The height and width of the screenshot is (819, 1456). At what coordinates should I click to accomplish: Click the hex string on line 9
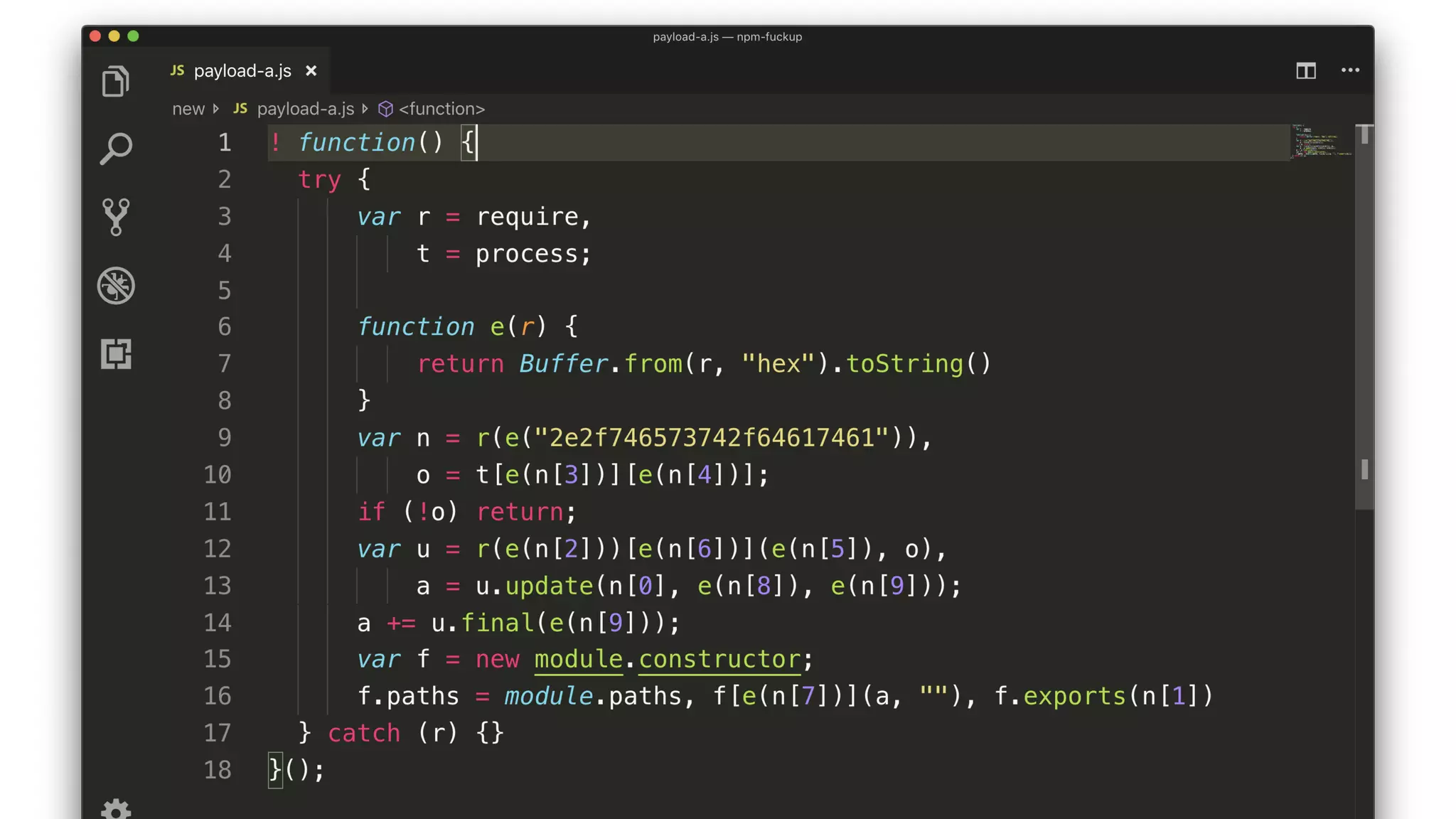[x=711, y=437]
